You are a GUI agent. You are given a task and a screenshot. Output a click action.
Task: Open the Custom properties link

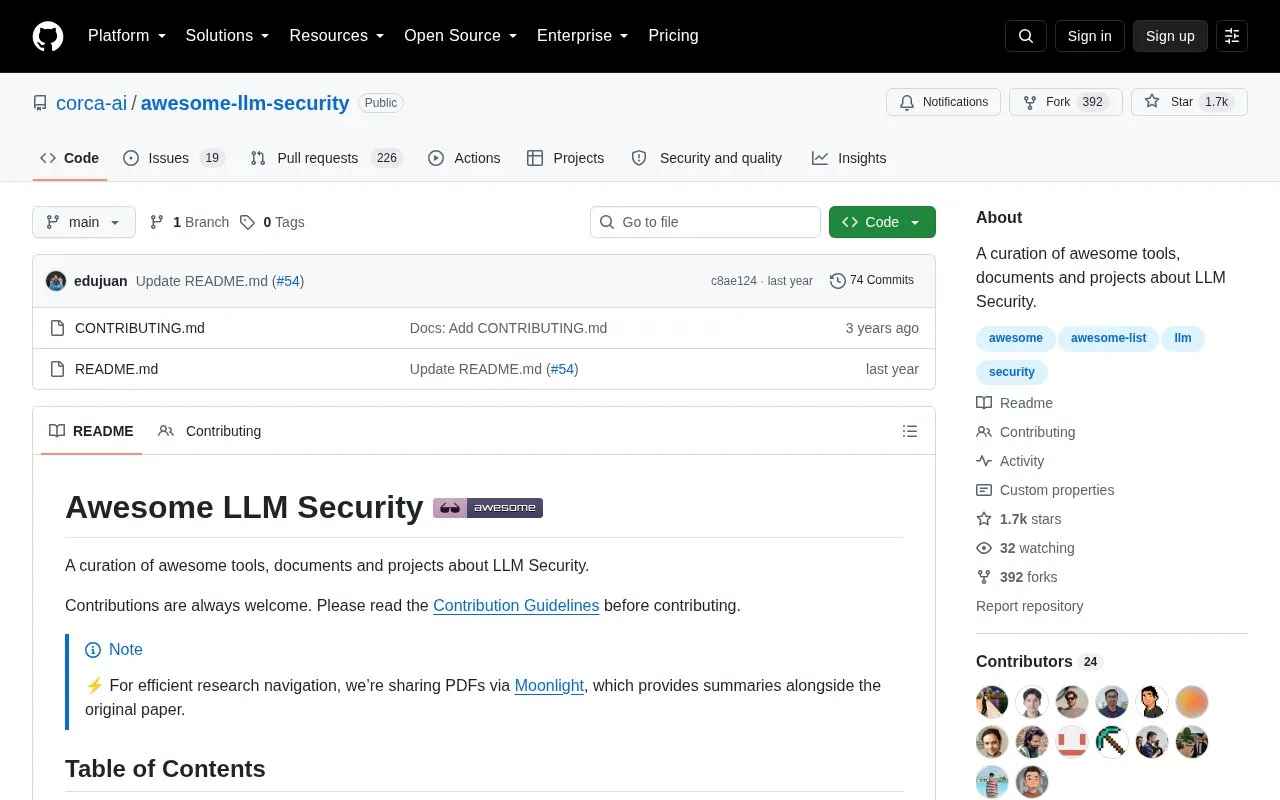tap(1045, 490)
